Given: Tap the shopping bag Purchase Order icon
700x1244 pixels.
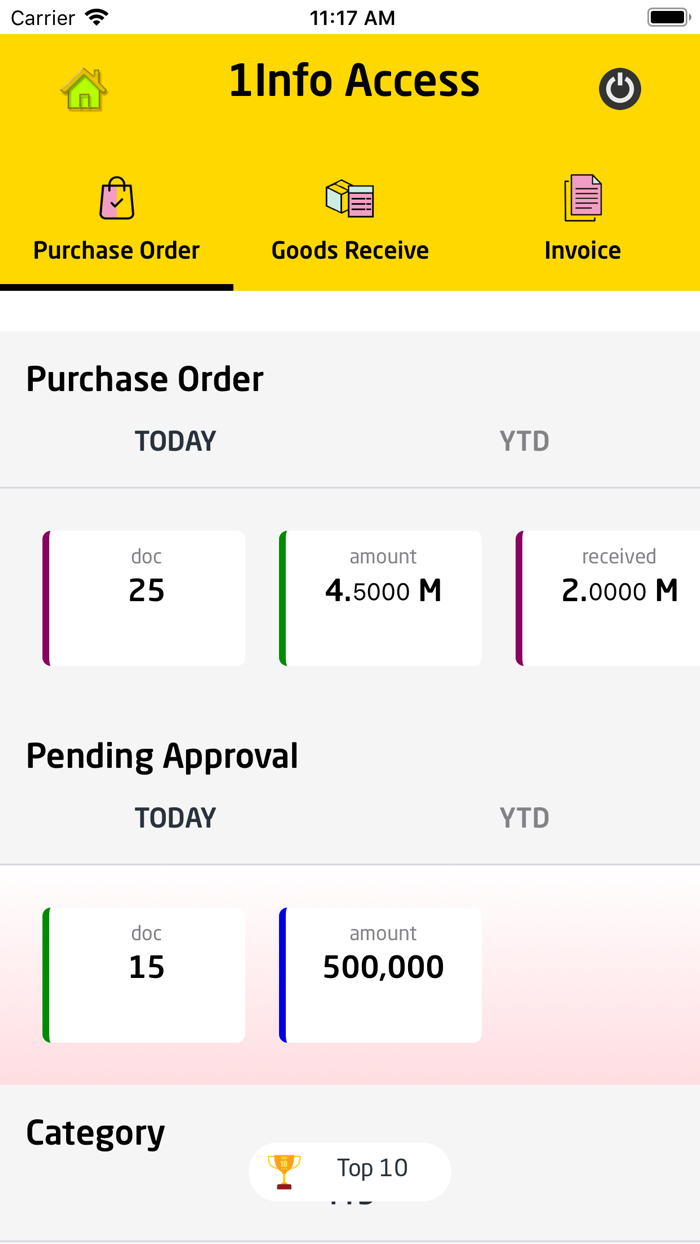Looking at the screenshot, I should [117, 198].
